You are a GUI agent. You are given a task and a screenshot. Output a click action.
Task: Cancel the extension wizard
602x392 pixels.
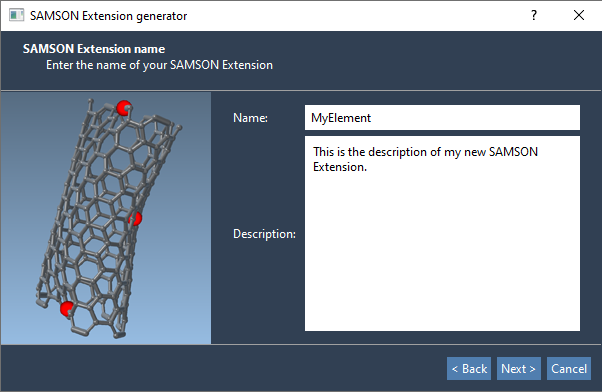tap(569, 369)
